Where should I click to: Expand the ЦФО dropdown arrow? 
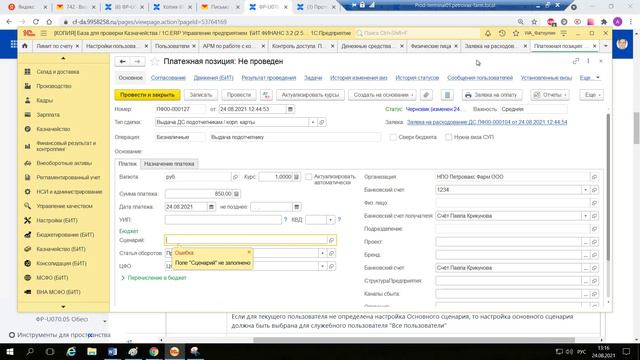coord(322,267)
